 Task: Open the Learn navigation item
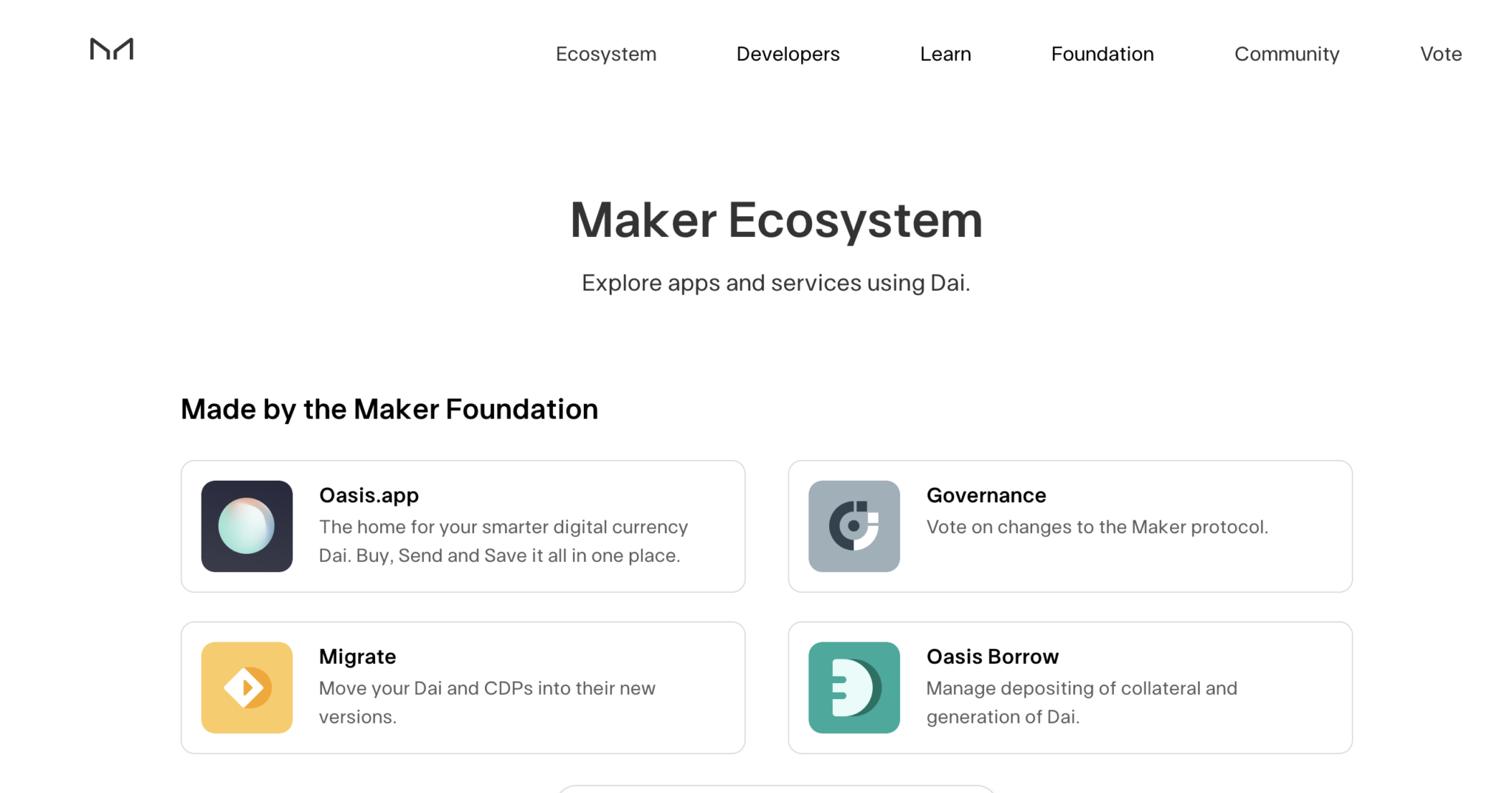point(945,54)
